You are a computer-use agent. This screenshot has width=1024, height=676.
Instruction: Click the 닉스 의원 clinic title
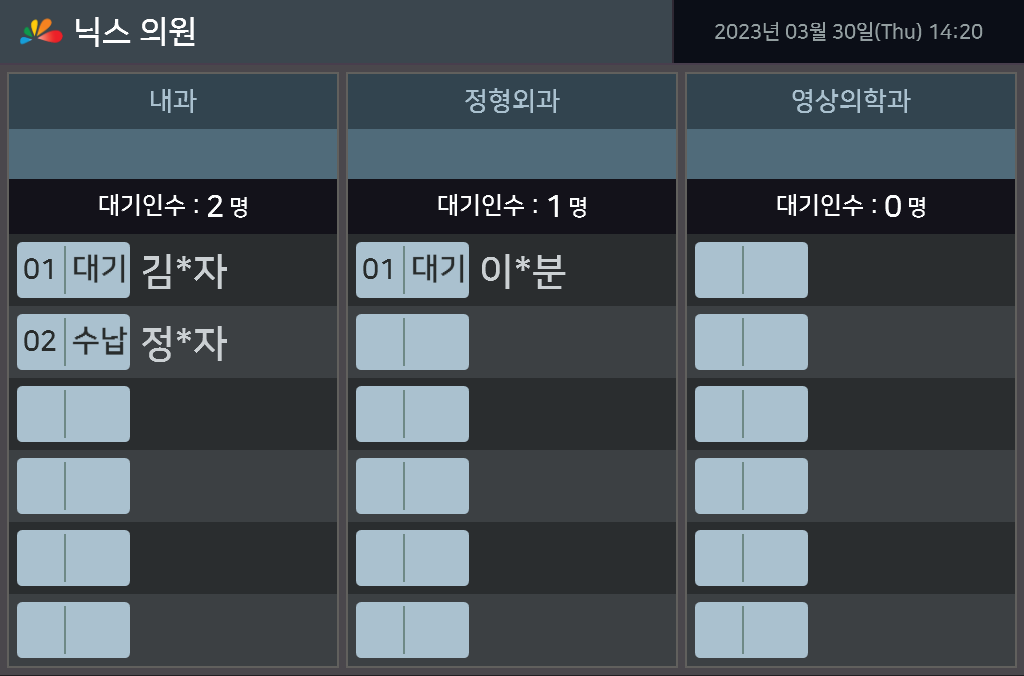pyautogui.click(x=135, y=32)
